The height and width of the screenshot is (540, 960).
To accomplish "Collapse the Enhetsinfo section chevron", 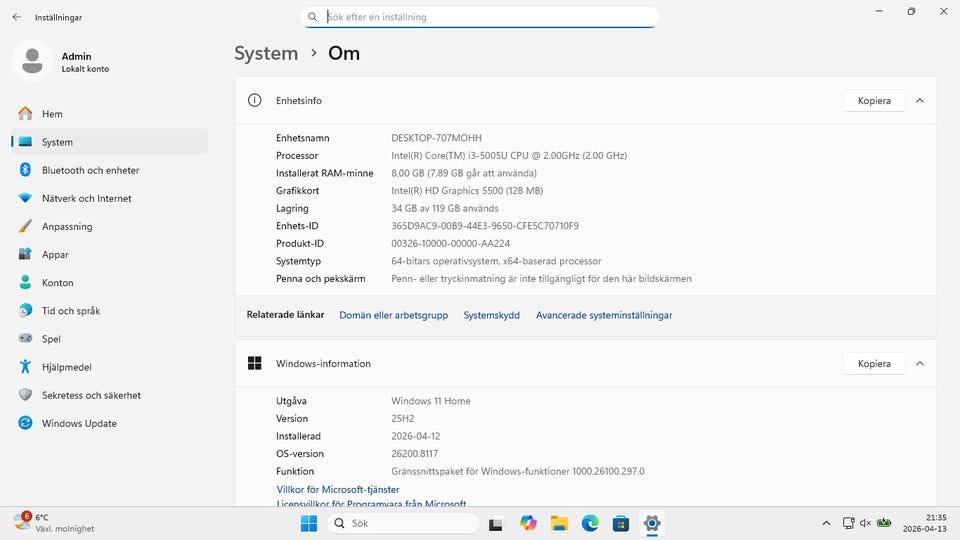I will tap(920, 100).
